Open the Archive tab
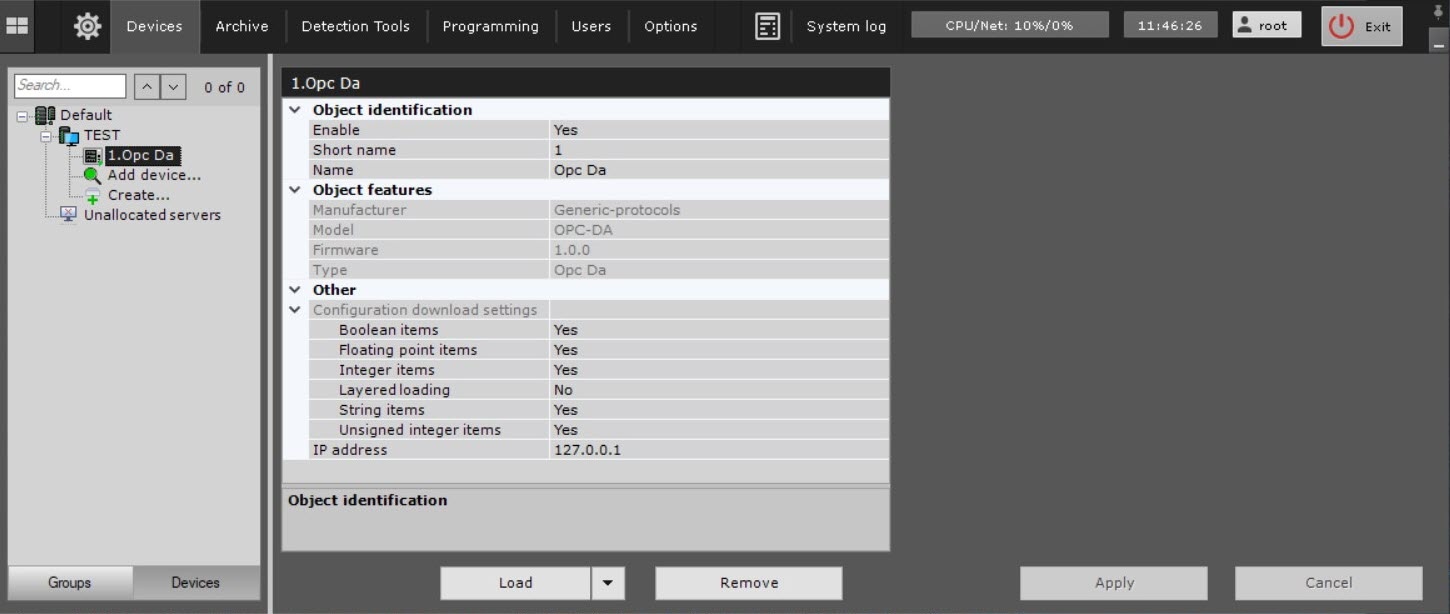Viewport: 1450px width, 614px height. tap(242, 26)
